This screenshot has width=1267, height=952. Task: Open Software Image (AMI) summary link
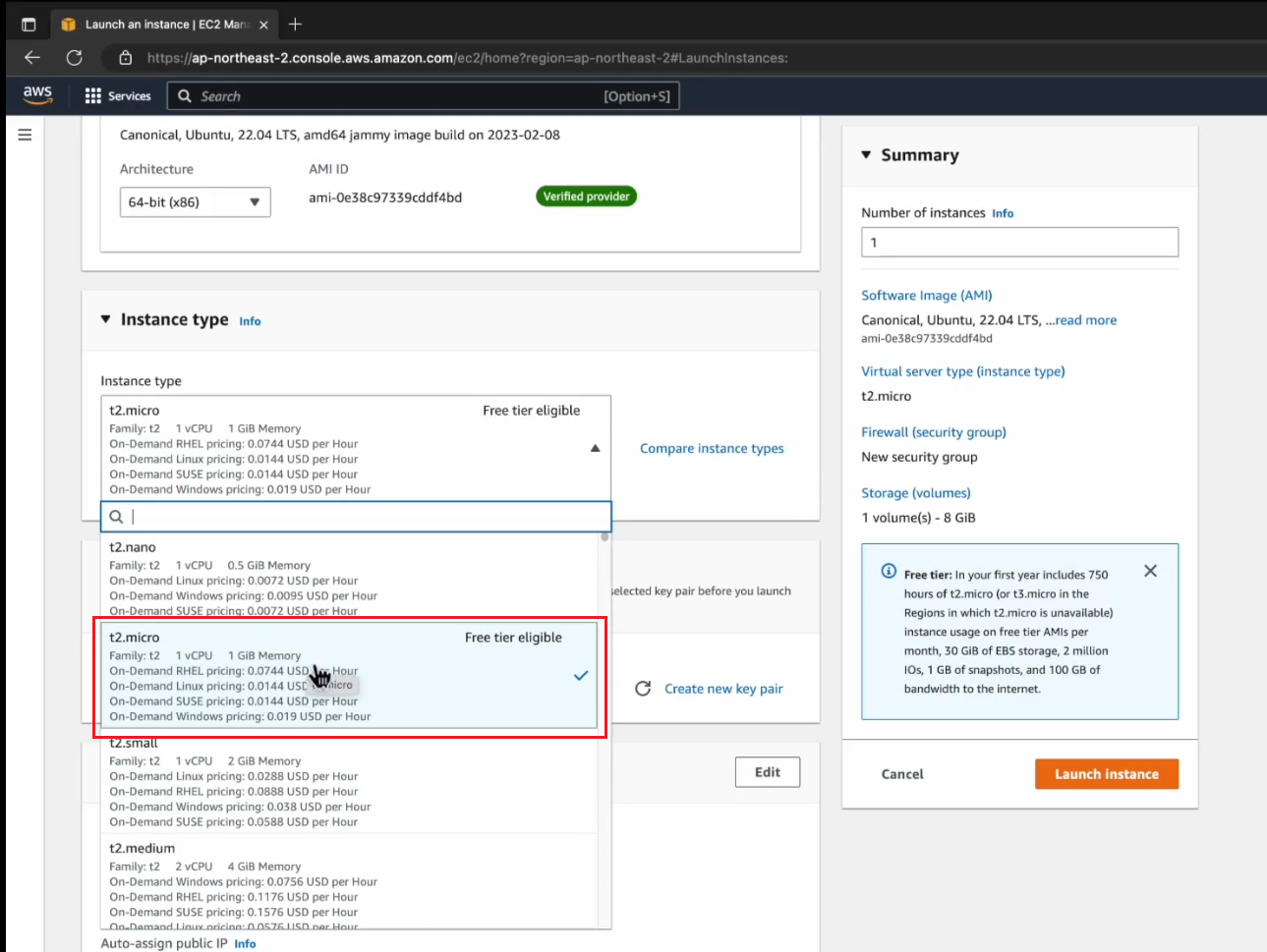[x=927, y=295]
